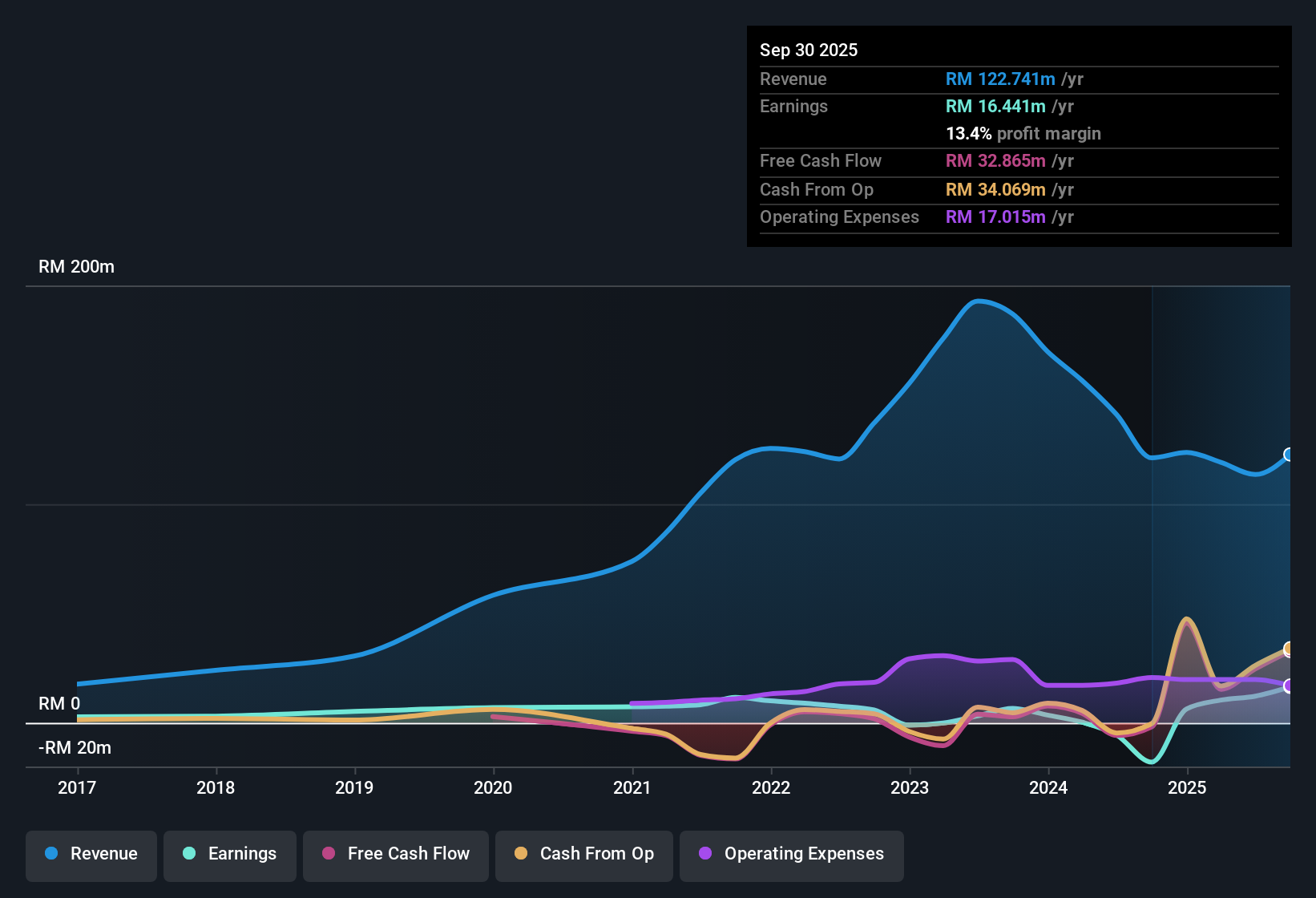Viewport: 1316px width, 898px height.
Task: Click the 13.4% profit margin text
Action: click(x=1023, y=134)
